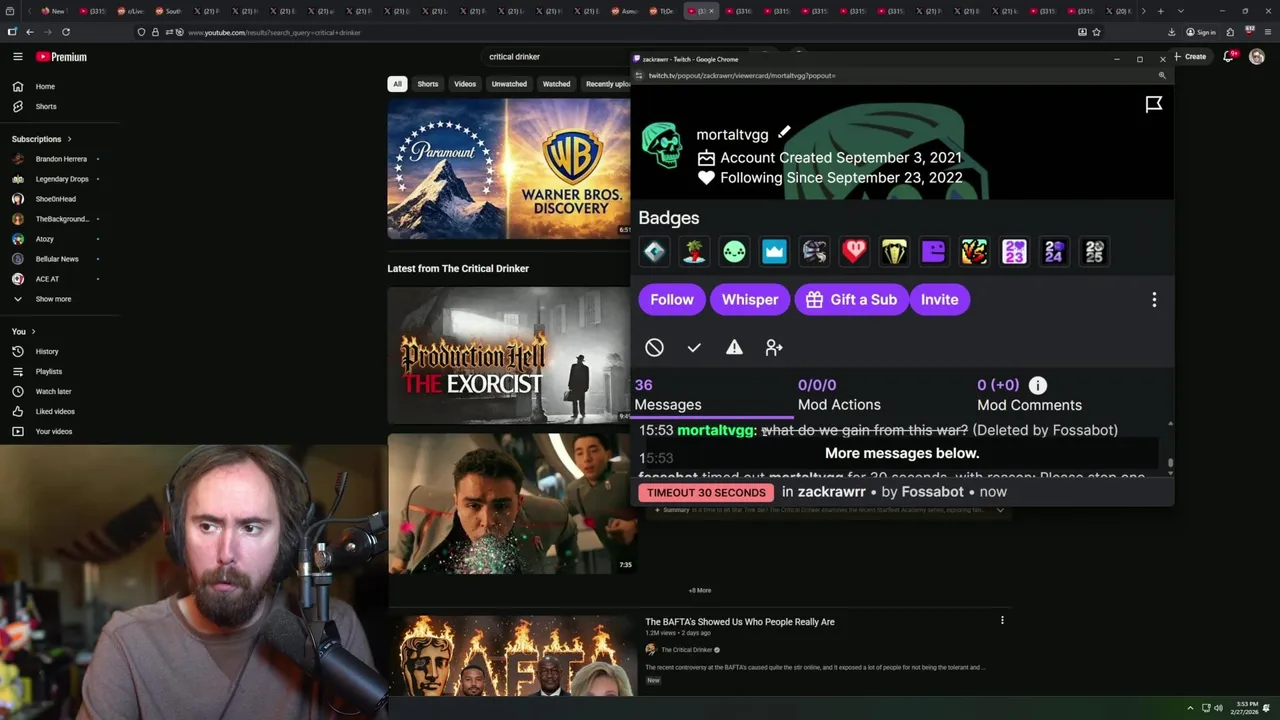
Task: Switch to Mod Comments tab
Action: pos(1029,395)
